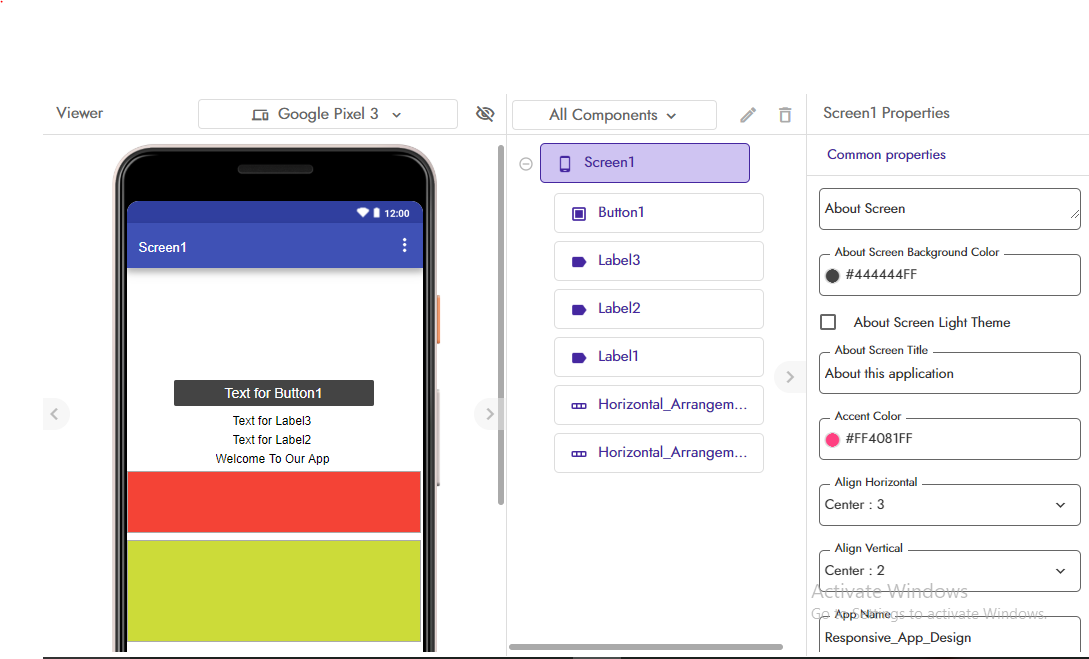Screen dimensions: 1089x659
Task: Click the battery icon in preview status bar
Action: coord(376,212)
